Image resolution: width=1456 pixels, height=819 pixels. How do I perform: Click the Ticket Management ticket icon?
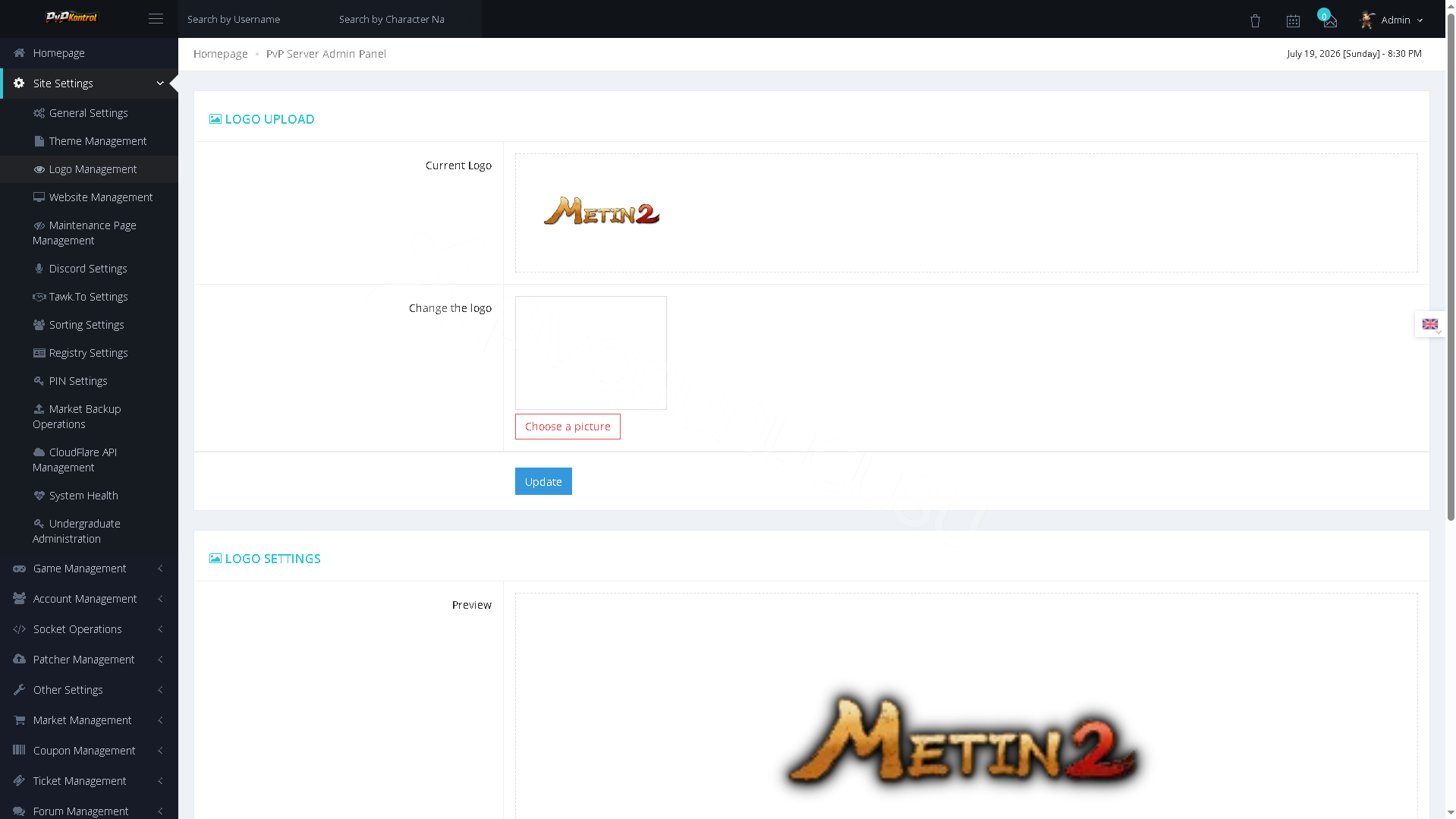[19, 780]
